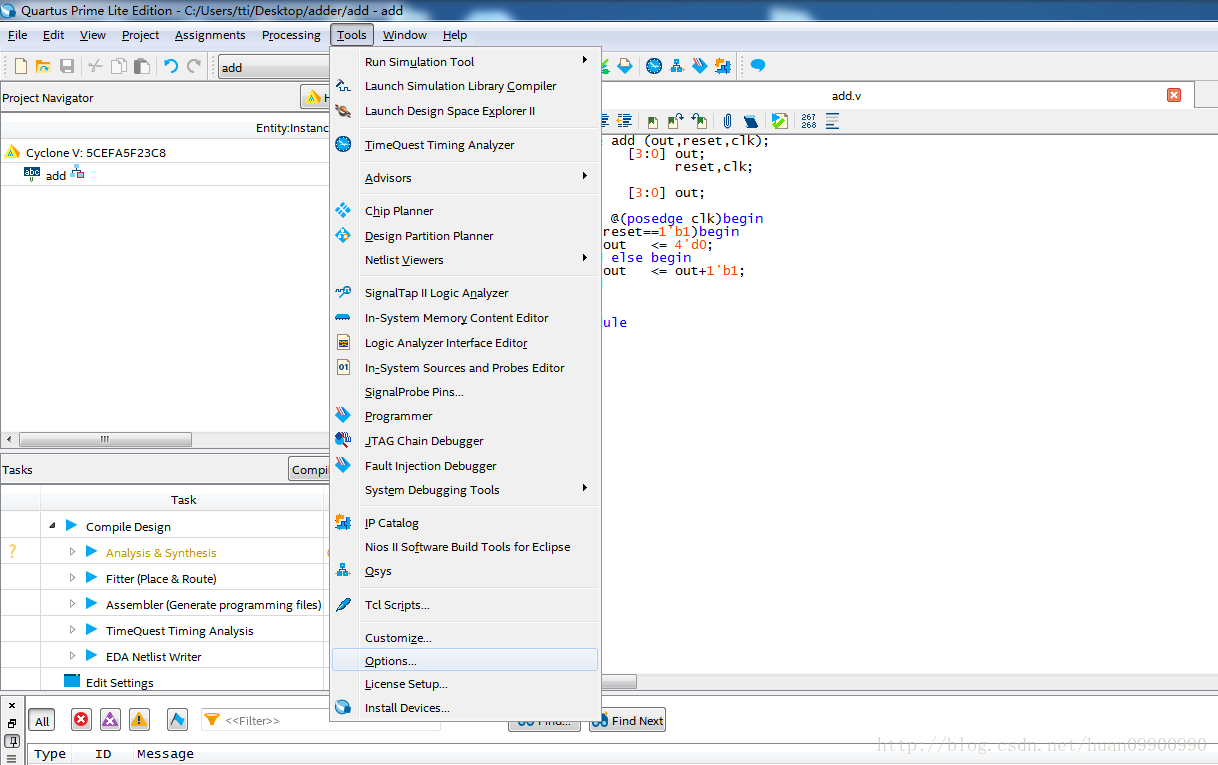Launch SignalTap II Logic Analyzer

pos(465,292)
